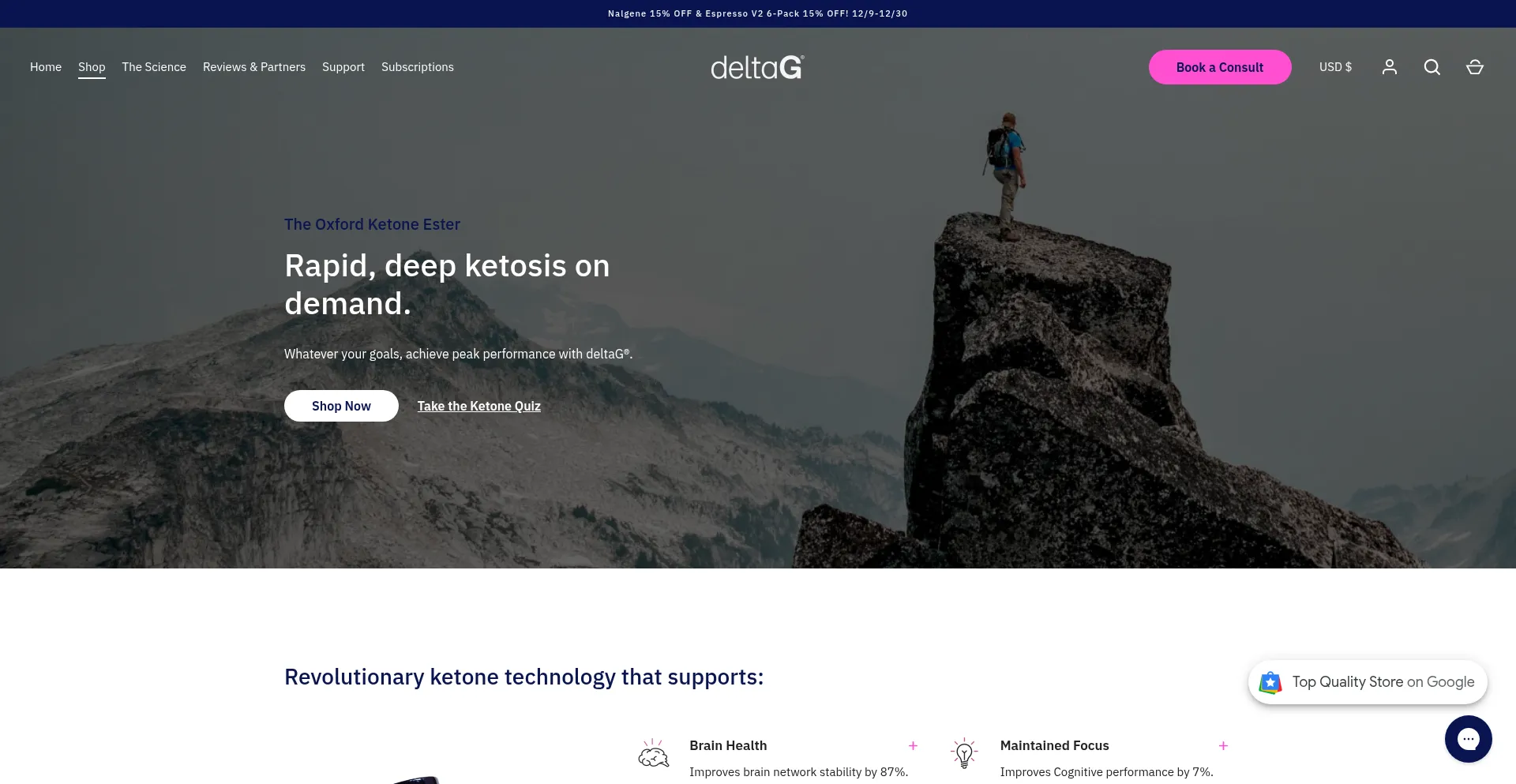The height and width of the screenshot is (784, 1516).
Task: Click the Google store badge icon
Action: click(1270, 682)
